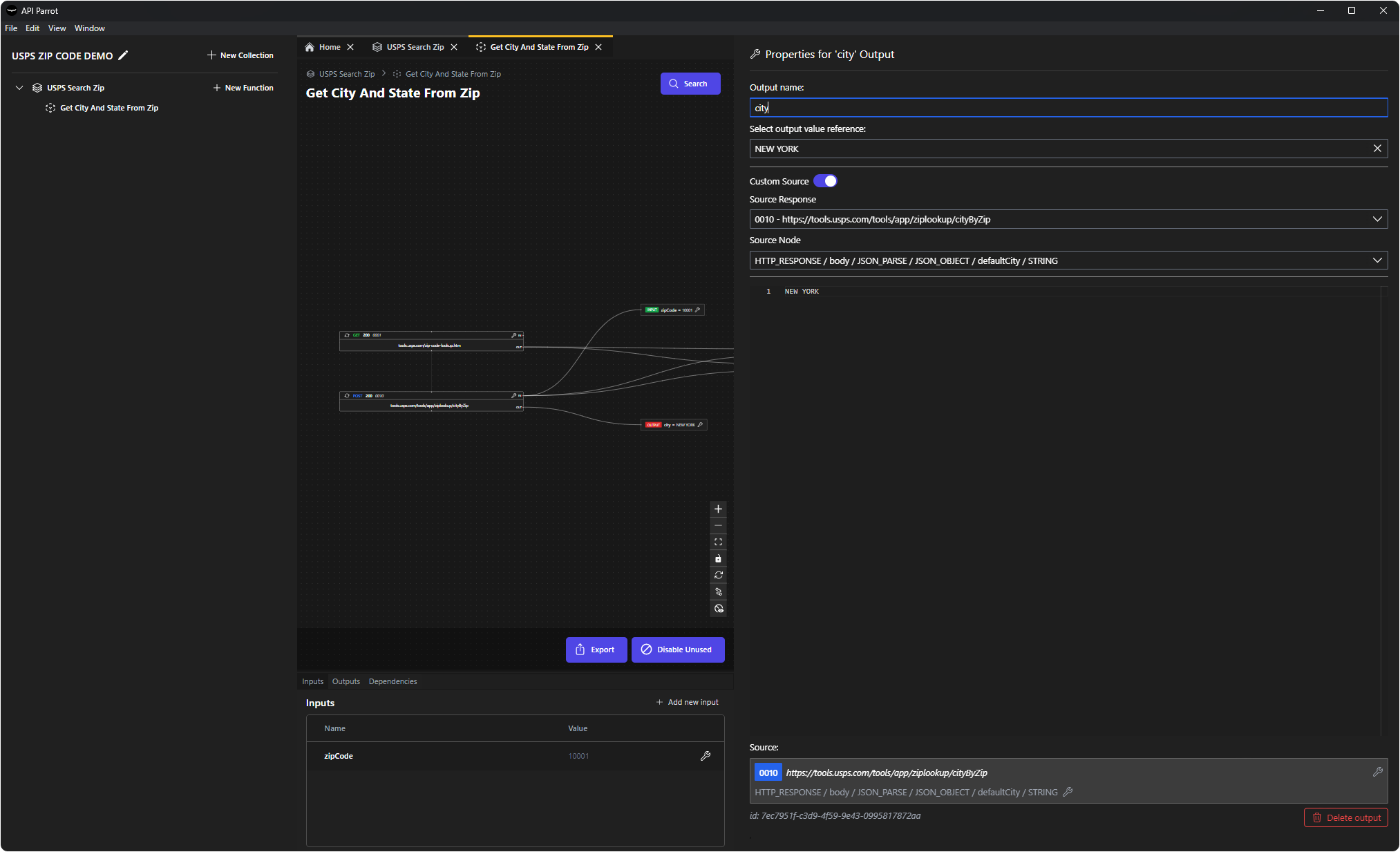The width and height of the screenshot is (1400, 852).
Task: Switch to the Outputs tab
Action: pos(346,681)
